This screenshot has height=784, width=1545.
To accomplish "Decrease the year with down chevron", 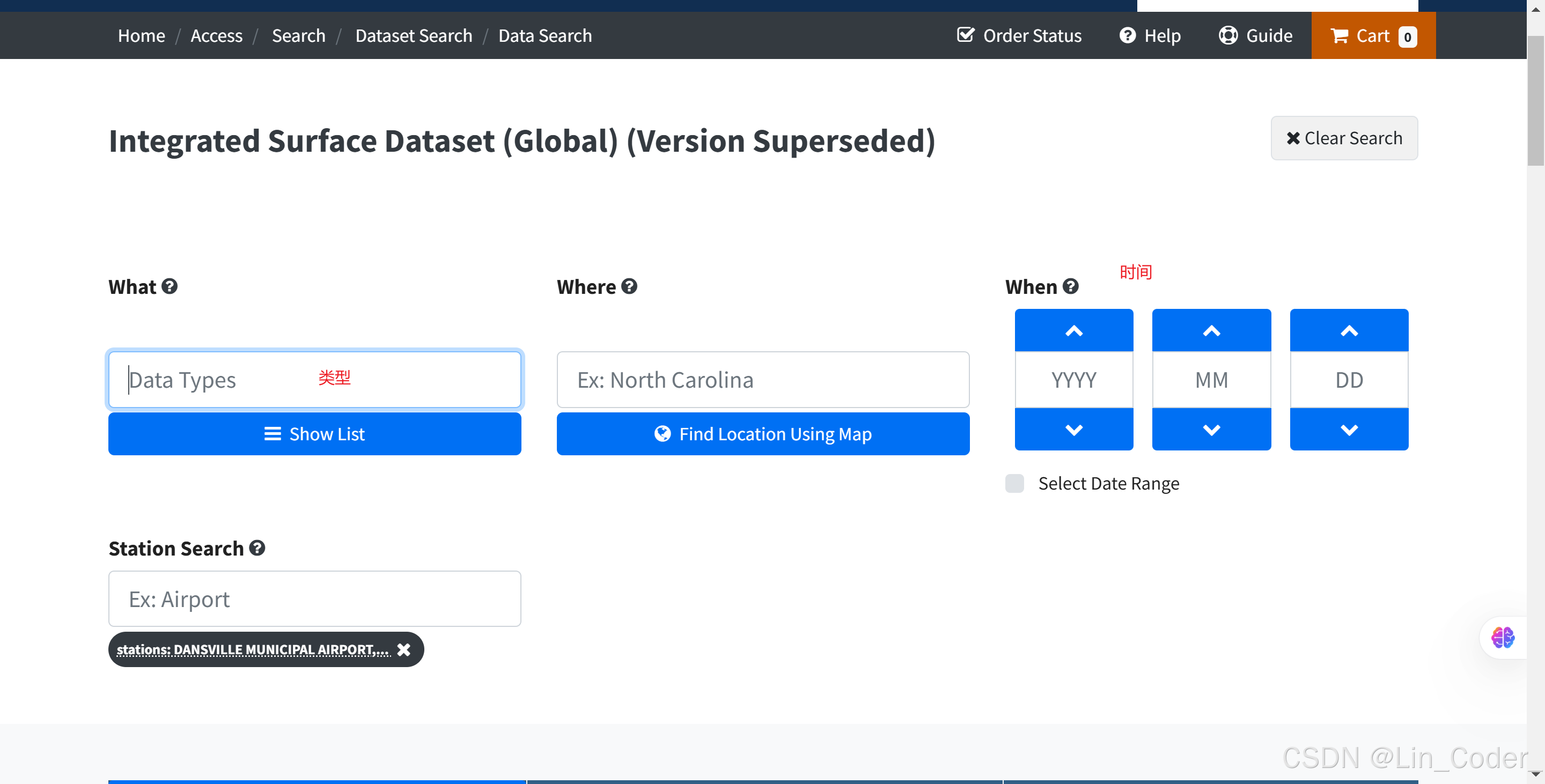I will (1073, 430).
